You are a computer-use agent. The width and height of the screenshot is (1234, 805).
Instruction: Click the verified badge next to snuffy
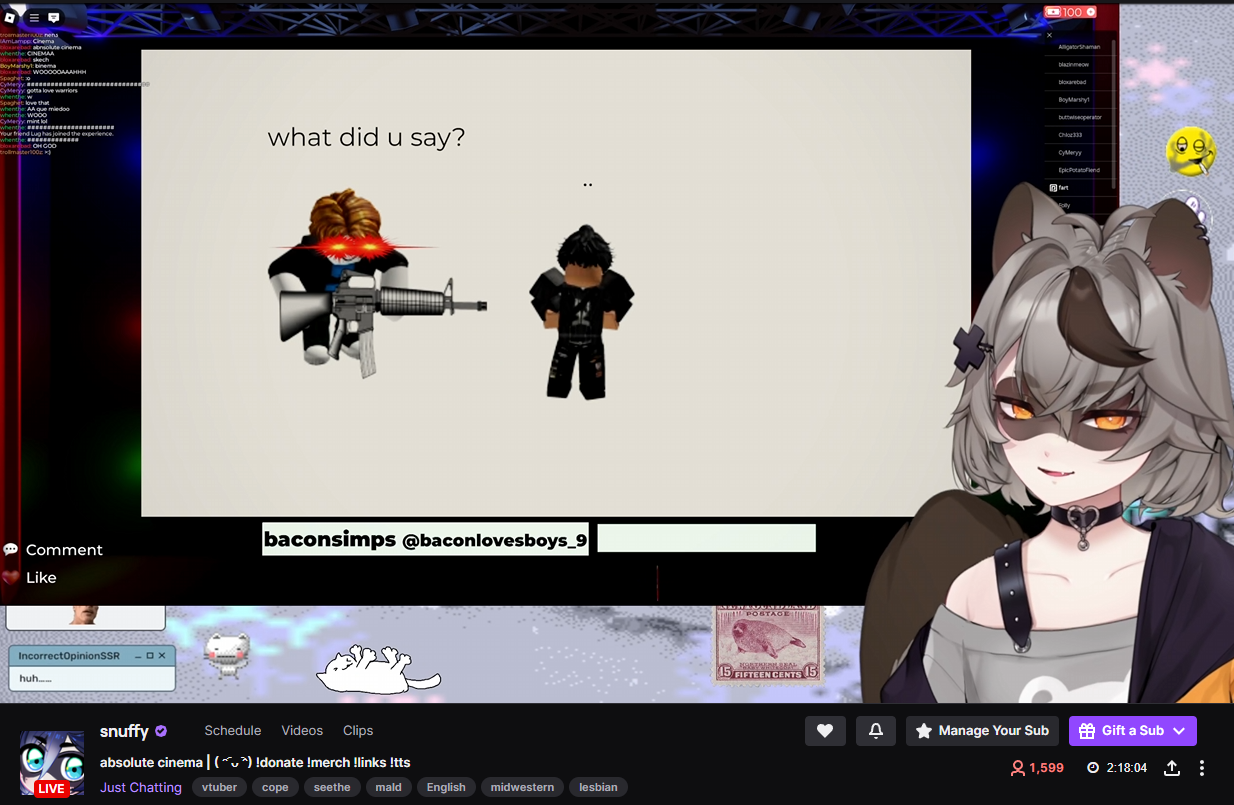[x=161, y=731]
